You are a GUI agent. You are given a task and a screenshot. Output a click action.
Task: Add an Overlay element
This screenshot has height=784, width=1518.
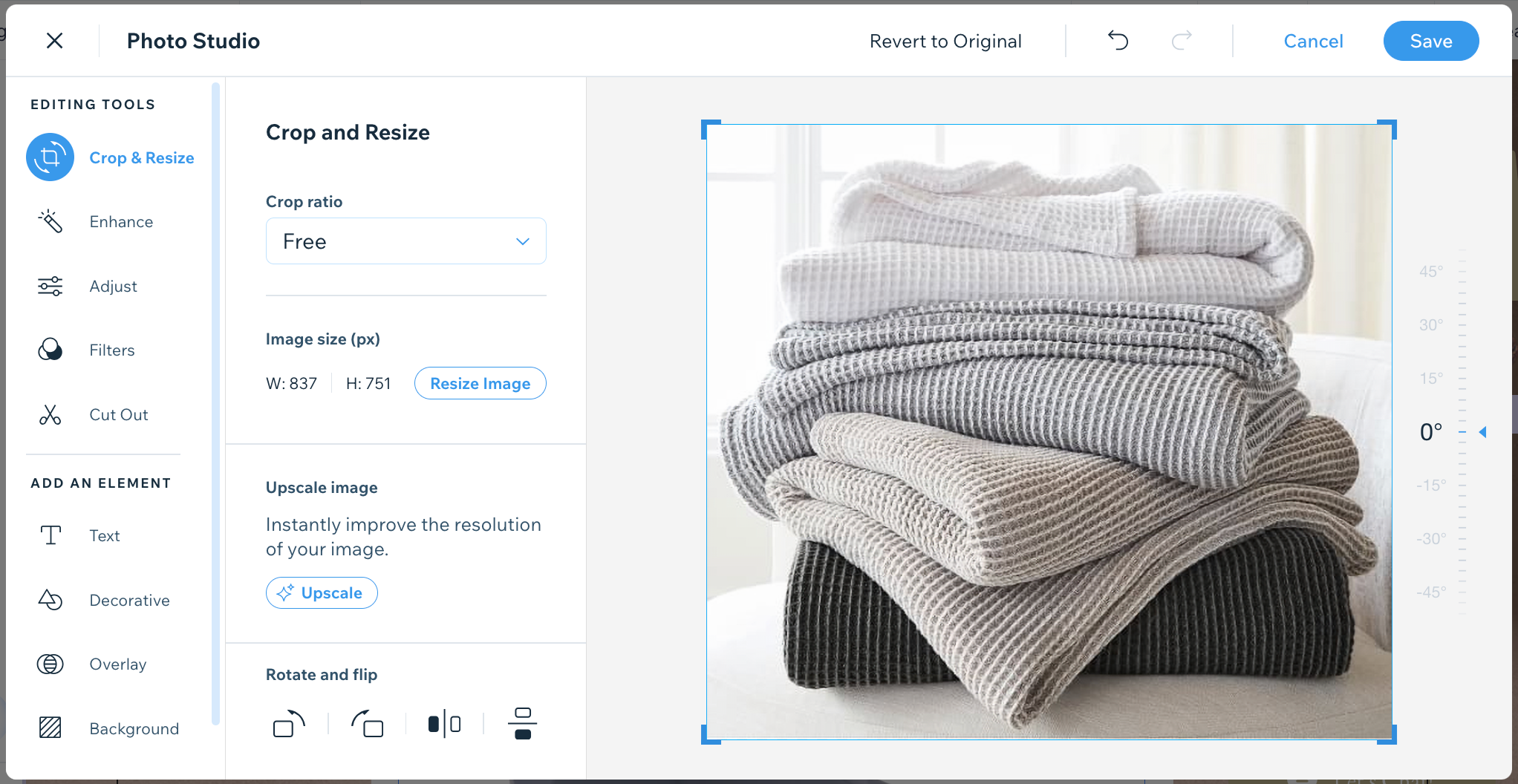coord(50,664)
